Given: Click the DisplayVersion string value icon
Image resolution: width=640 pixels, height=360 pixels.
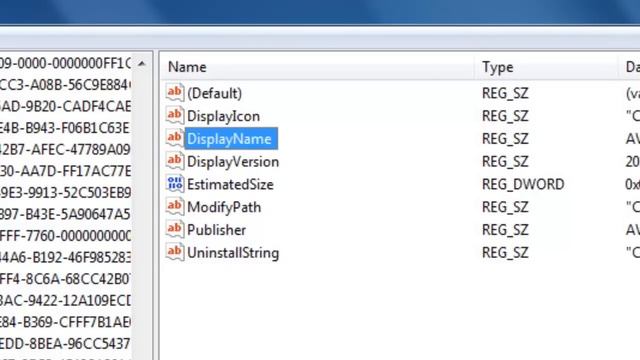Looking at the screenshot, I should 175,162.
